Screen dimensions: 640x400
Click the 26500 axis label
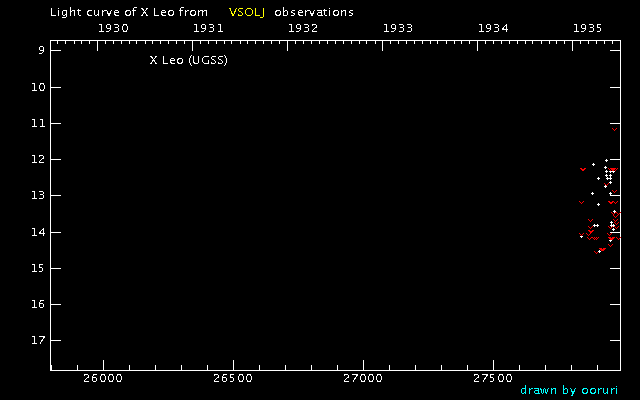232,380
